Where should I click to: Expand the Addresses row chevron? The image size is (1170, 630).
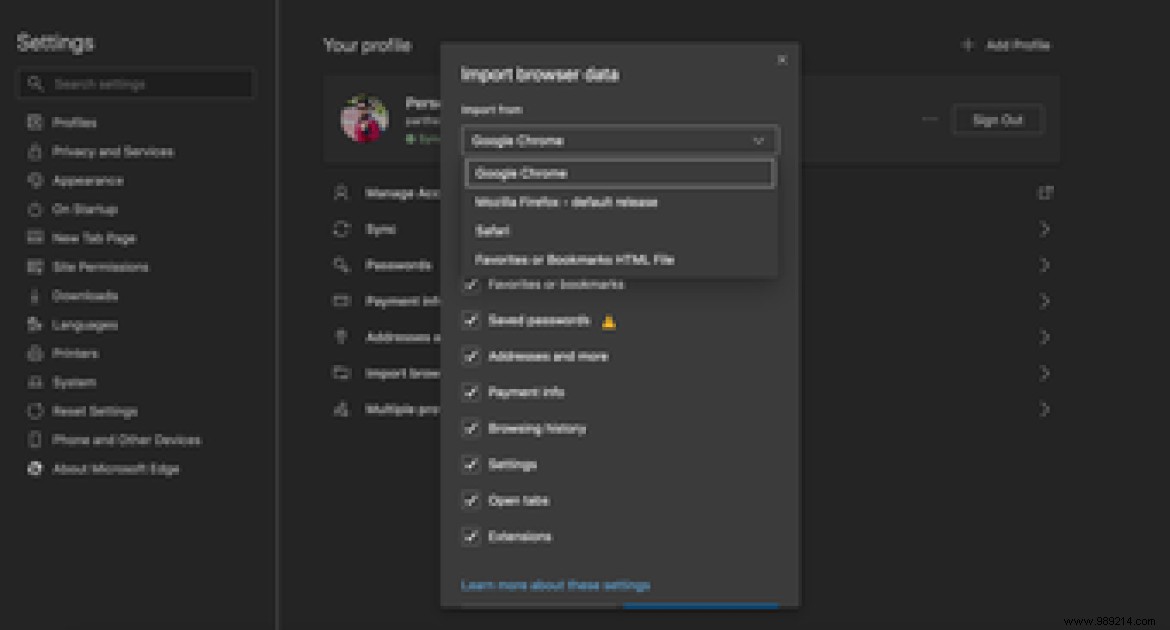click(x=1045, y=337)
